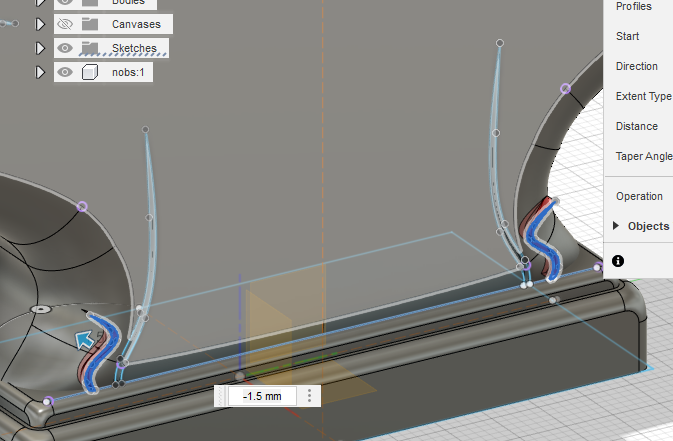
Task: Click the -1.5 mm distance input field
Action: click(262, 396)
